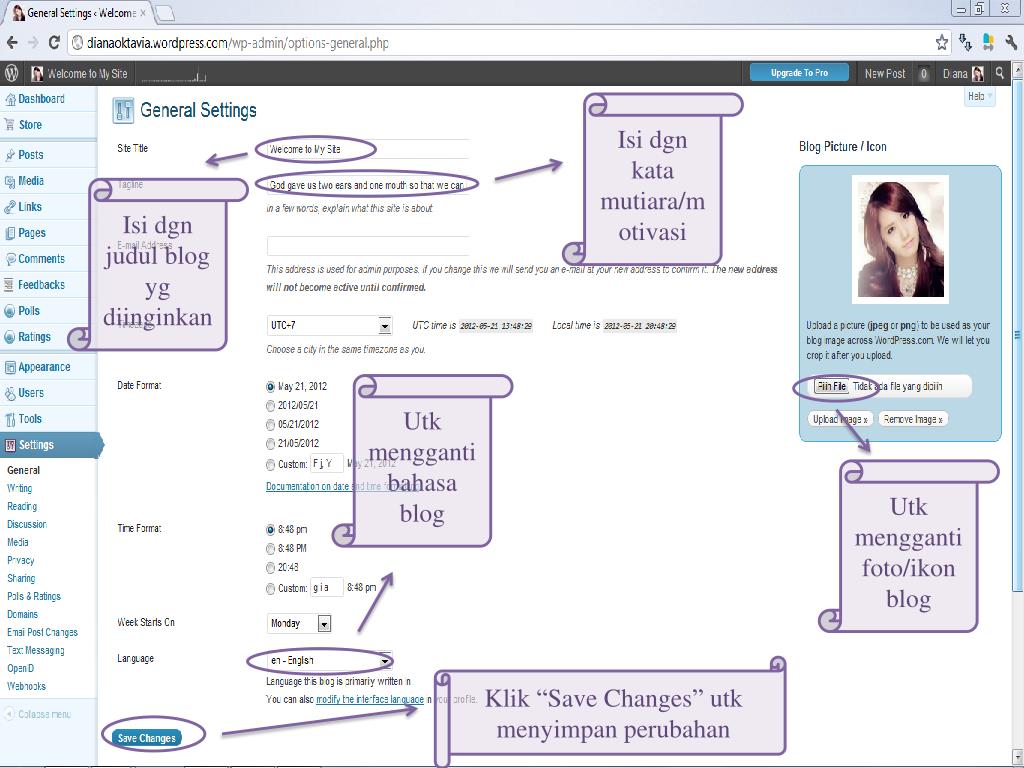Open Posts section in sidebar
The image size is (1024, 768).
pos(31,155)
